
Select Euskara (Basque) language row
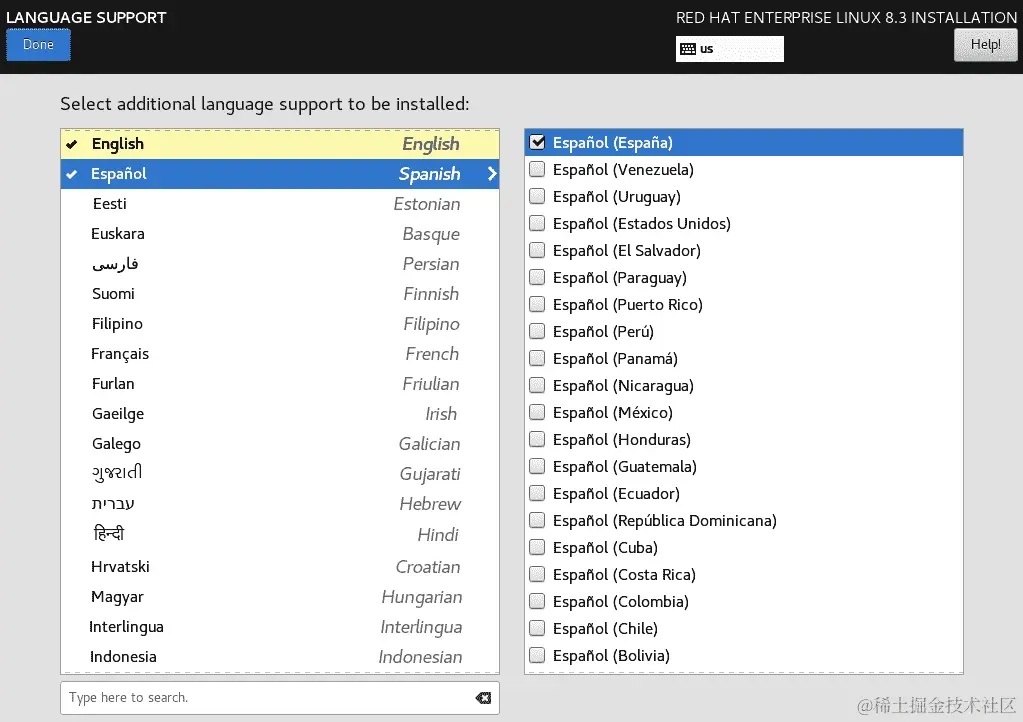click(x=280, y=234)
